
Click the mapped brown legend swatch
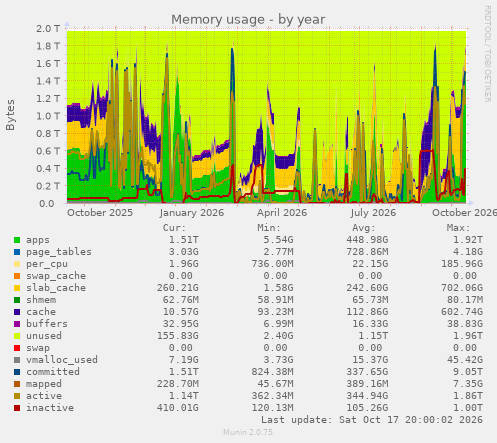17,384
